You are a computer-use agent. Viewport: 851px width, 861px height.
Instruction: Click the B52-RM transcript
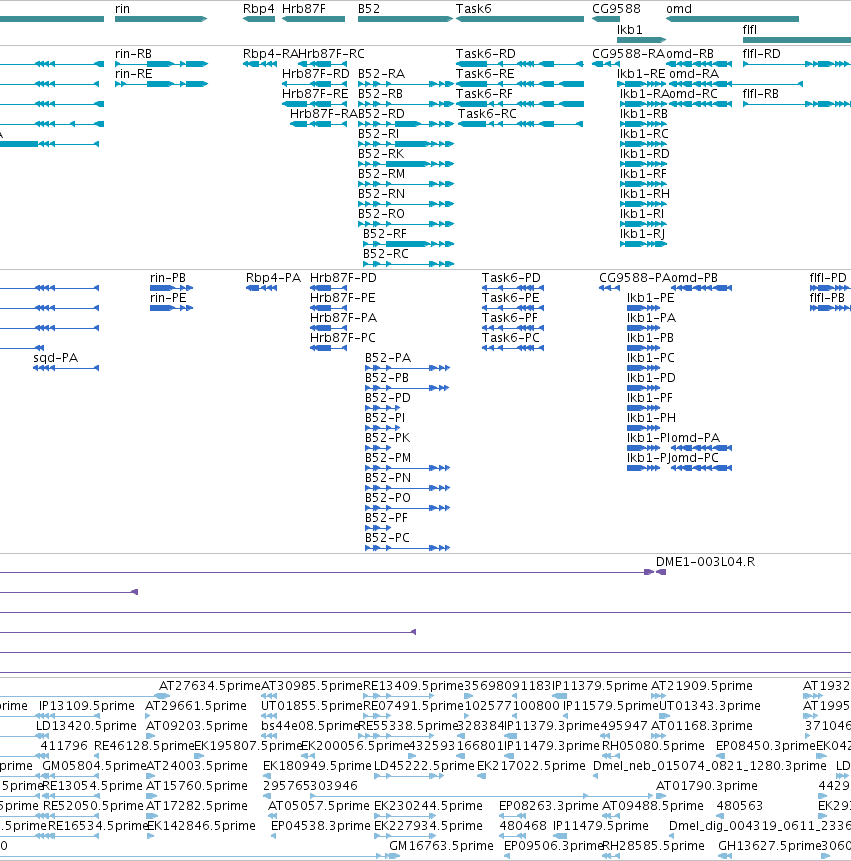406,184
